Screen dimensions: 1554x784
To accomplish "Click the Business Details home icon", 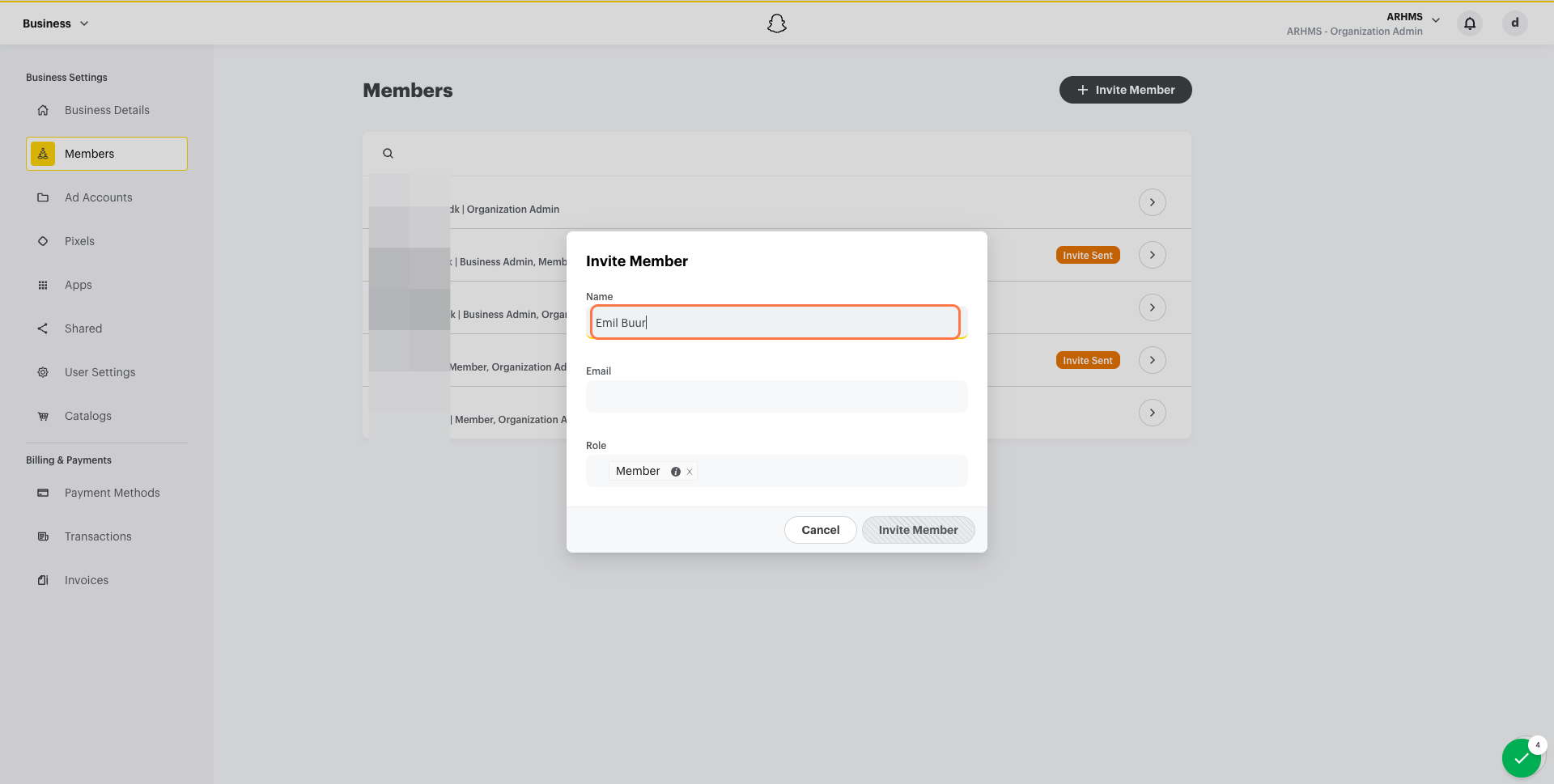I will click(43, 110).
